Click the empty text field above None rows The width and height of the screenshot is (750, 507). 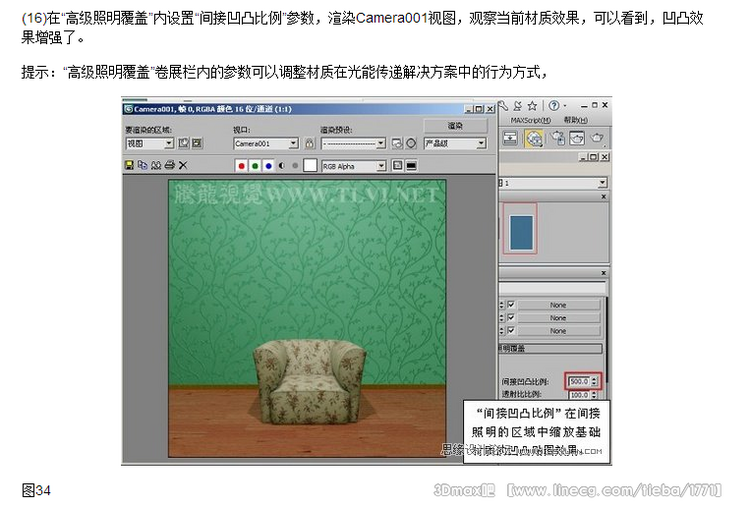tap(552, 288)
